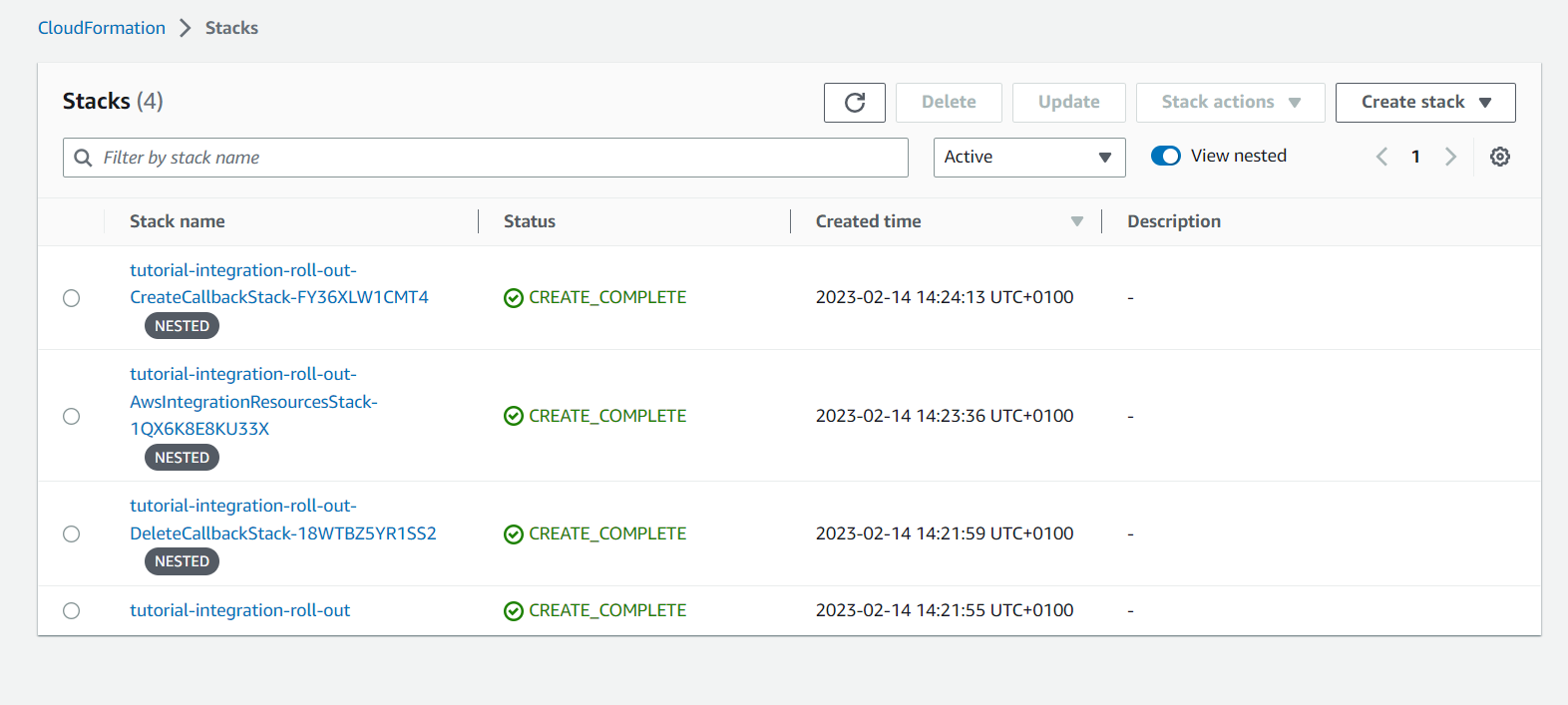Select the DeleteCallbackStack radio button
The image size is (1568, 705).
pos(72,534)
